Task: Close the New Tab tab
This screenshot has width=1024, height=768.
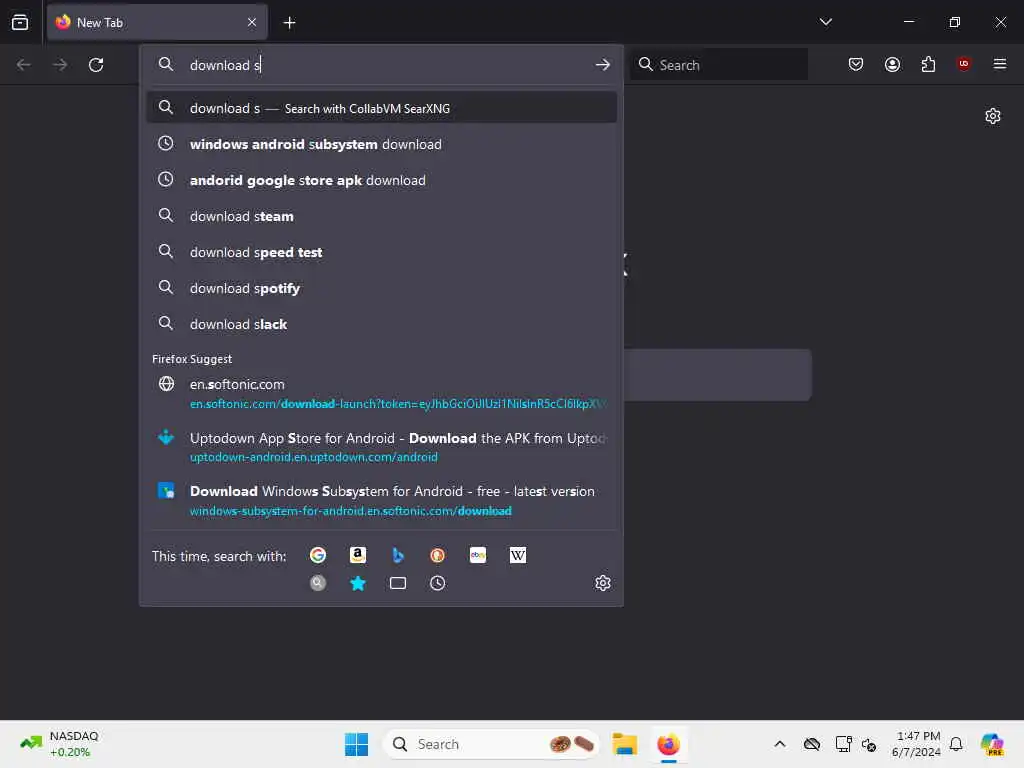Action: [252, 22]
